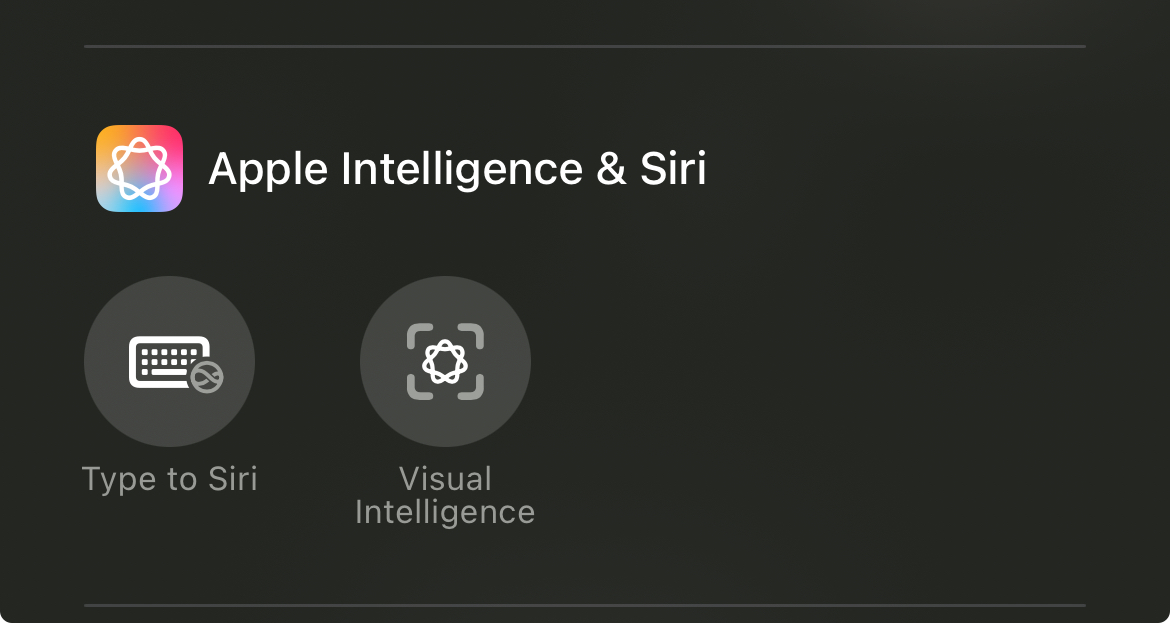Click the word "Siri" in the section heading
Screen dimensions: 1170x623
pos(672,169)
